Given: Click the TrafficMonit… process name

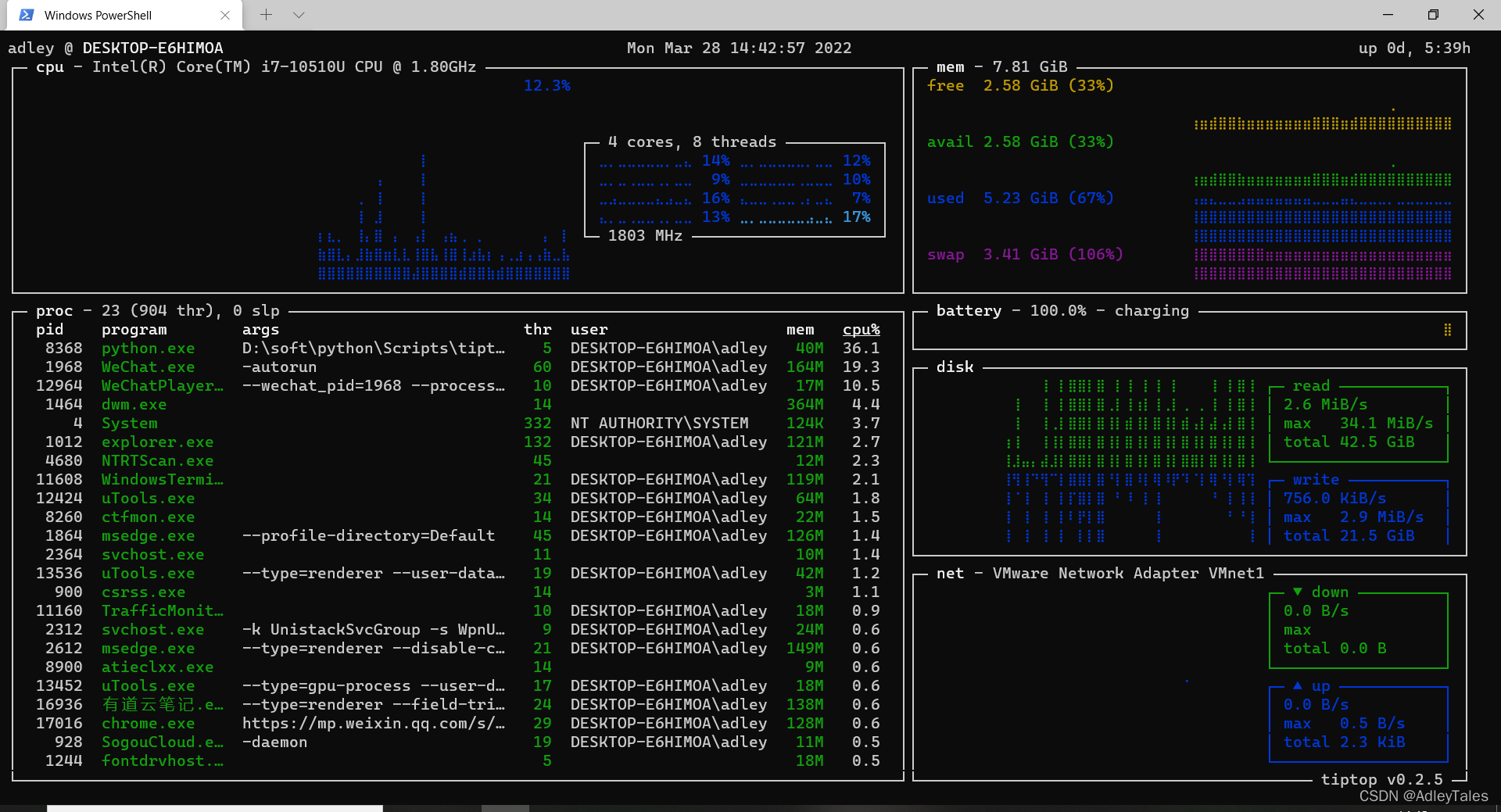Looking at the screenshot, I should tap(163, 611).
